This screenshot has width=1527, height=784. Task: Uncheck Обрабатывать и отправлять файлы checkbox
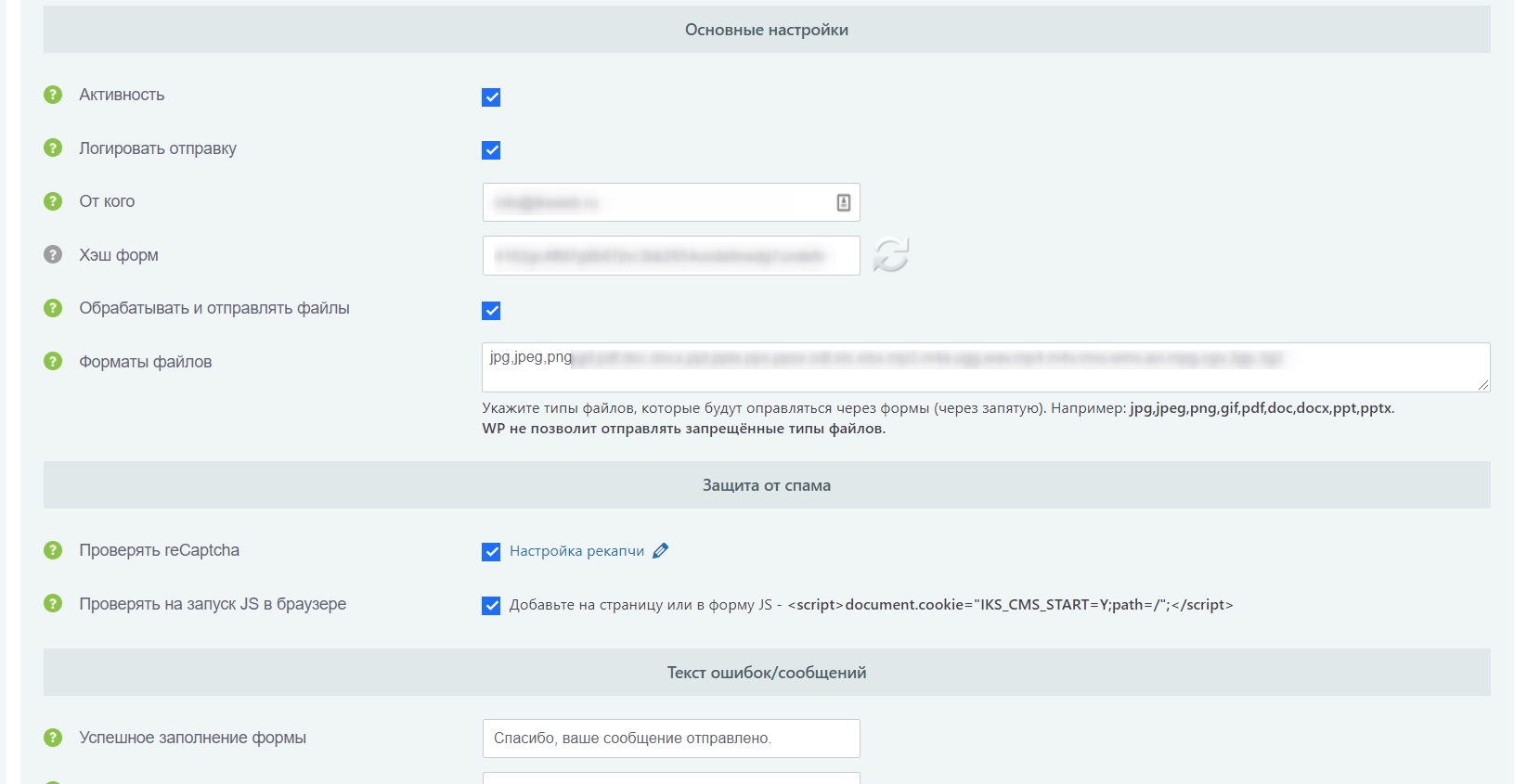pyautogui.click(x=491, y=311)
